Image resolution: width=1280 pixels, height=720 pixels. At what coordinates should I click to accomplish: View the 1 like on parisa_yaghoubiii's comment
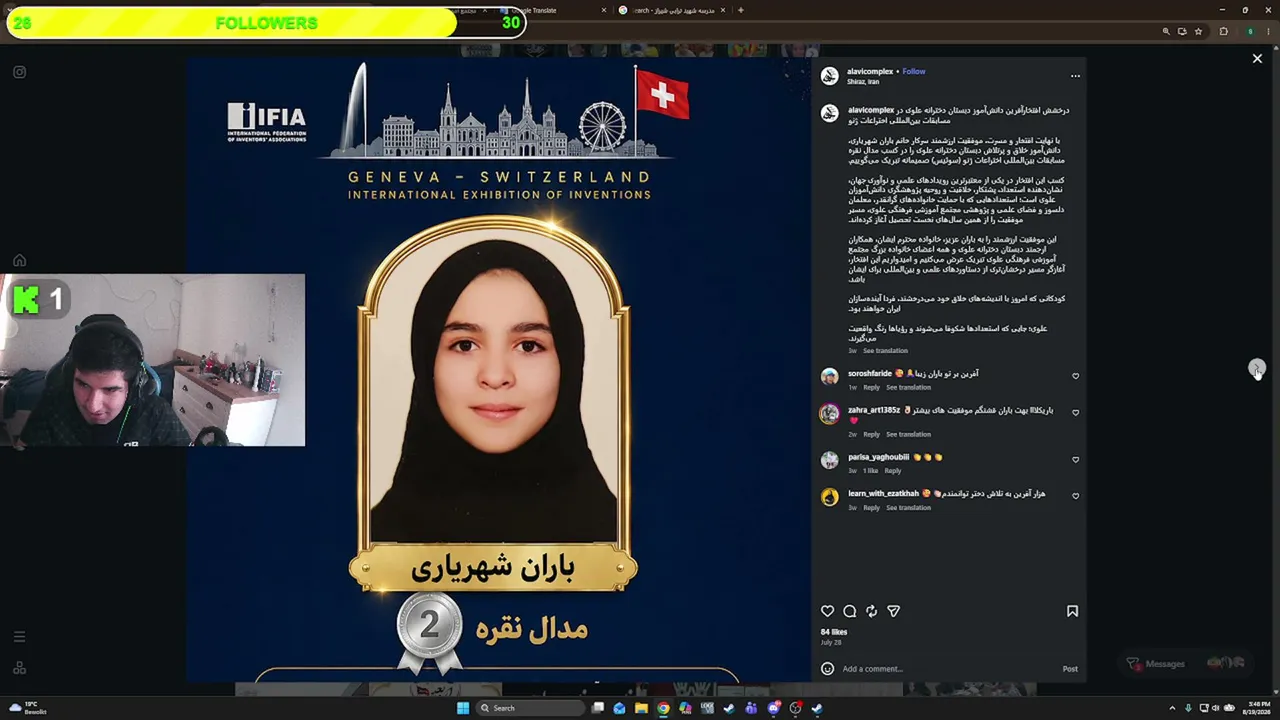(x=870, y=471)
